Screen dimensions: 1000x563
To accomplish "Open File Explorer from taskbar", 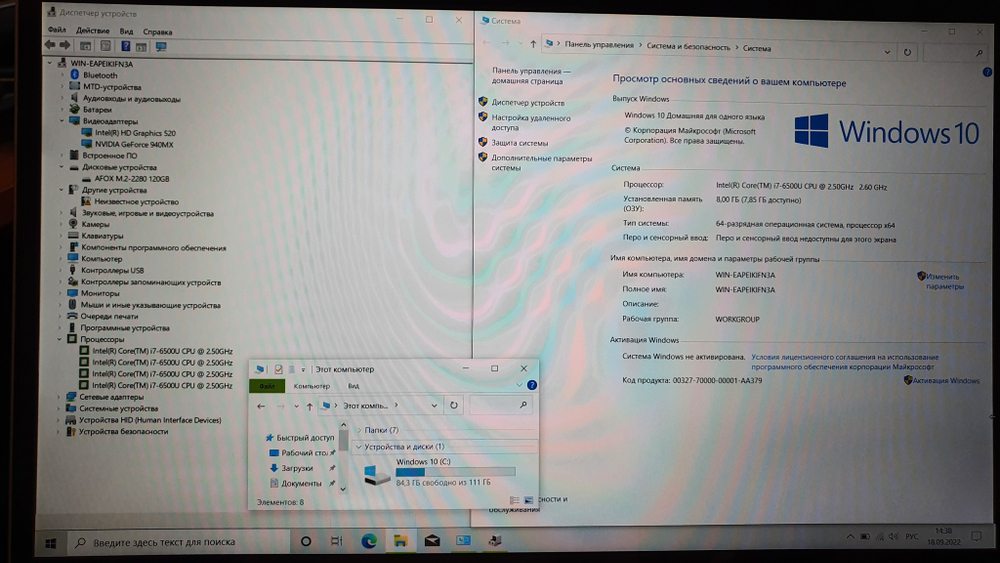I will click(x=401, y=541).
